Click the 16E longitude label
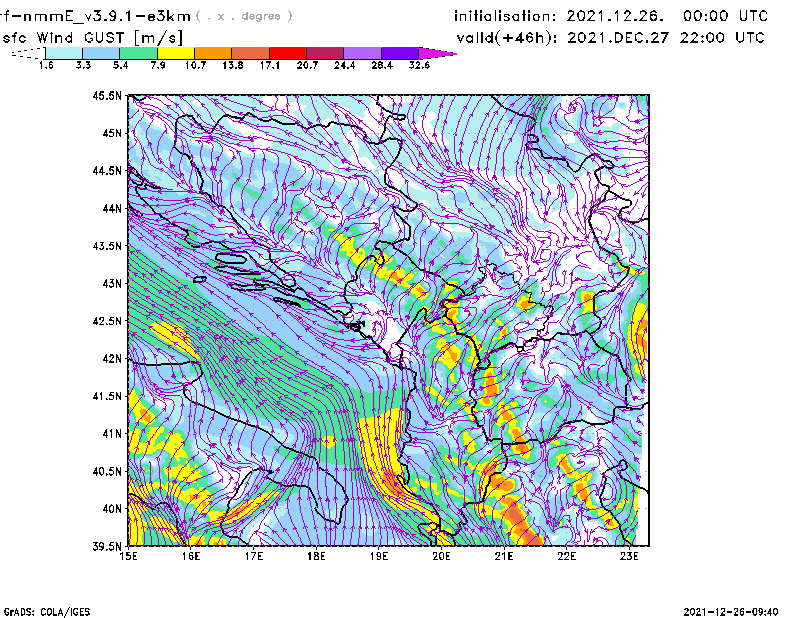This screenshot has height=618, width=800. coord(191,556)
